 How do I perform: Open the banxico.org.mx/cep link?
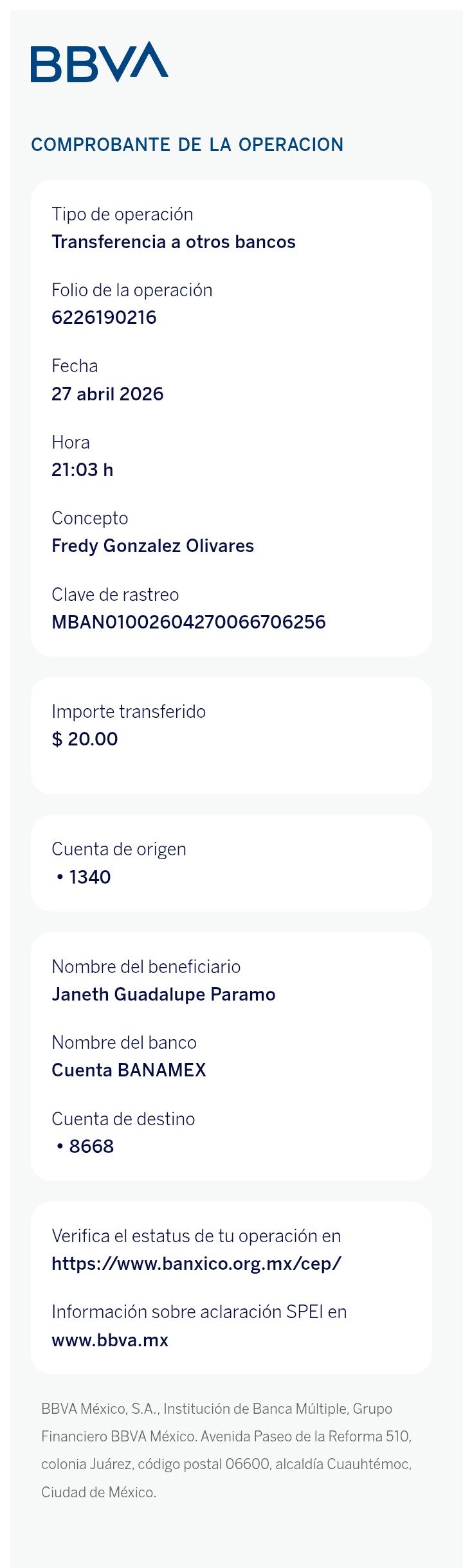tap(196, 1263)
